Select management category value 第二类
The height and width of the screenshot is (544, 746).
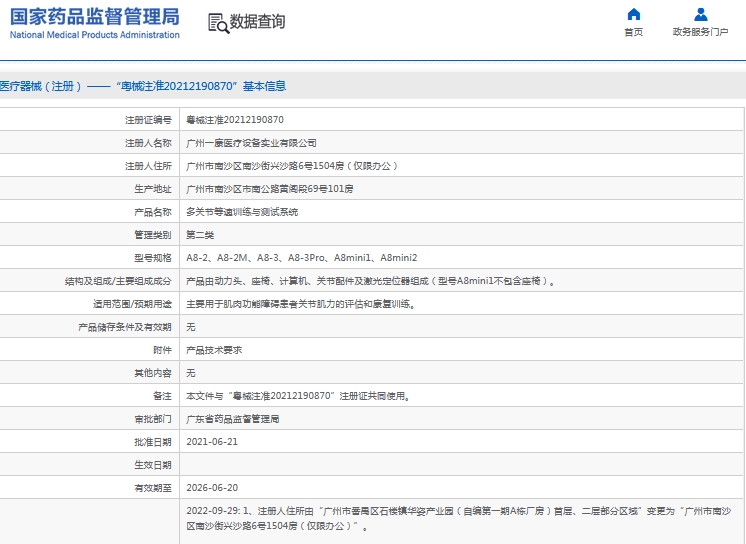[200, 235]
